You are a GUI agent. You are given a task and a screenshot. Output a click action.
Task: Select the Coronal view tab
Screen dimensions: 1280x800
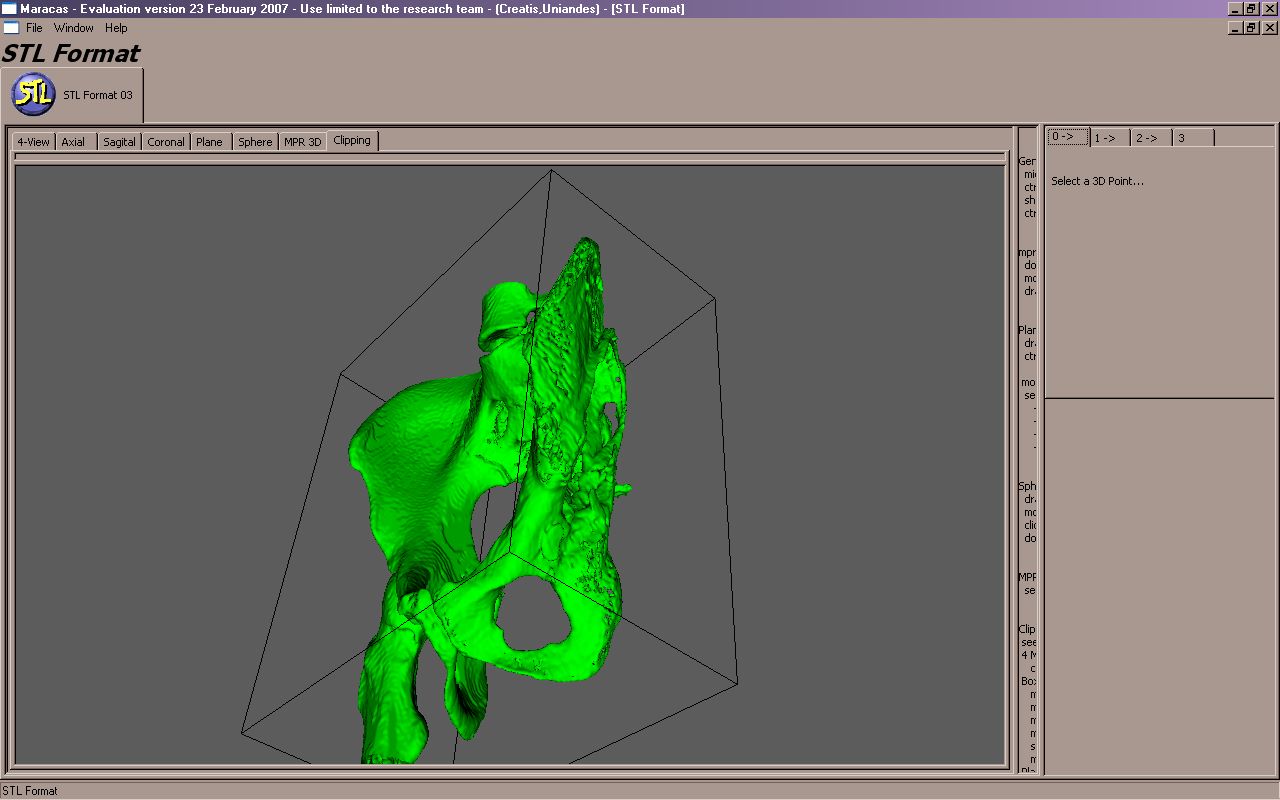(x=166, y=142)
